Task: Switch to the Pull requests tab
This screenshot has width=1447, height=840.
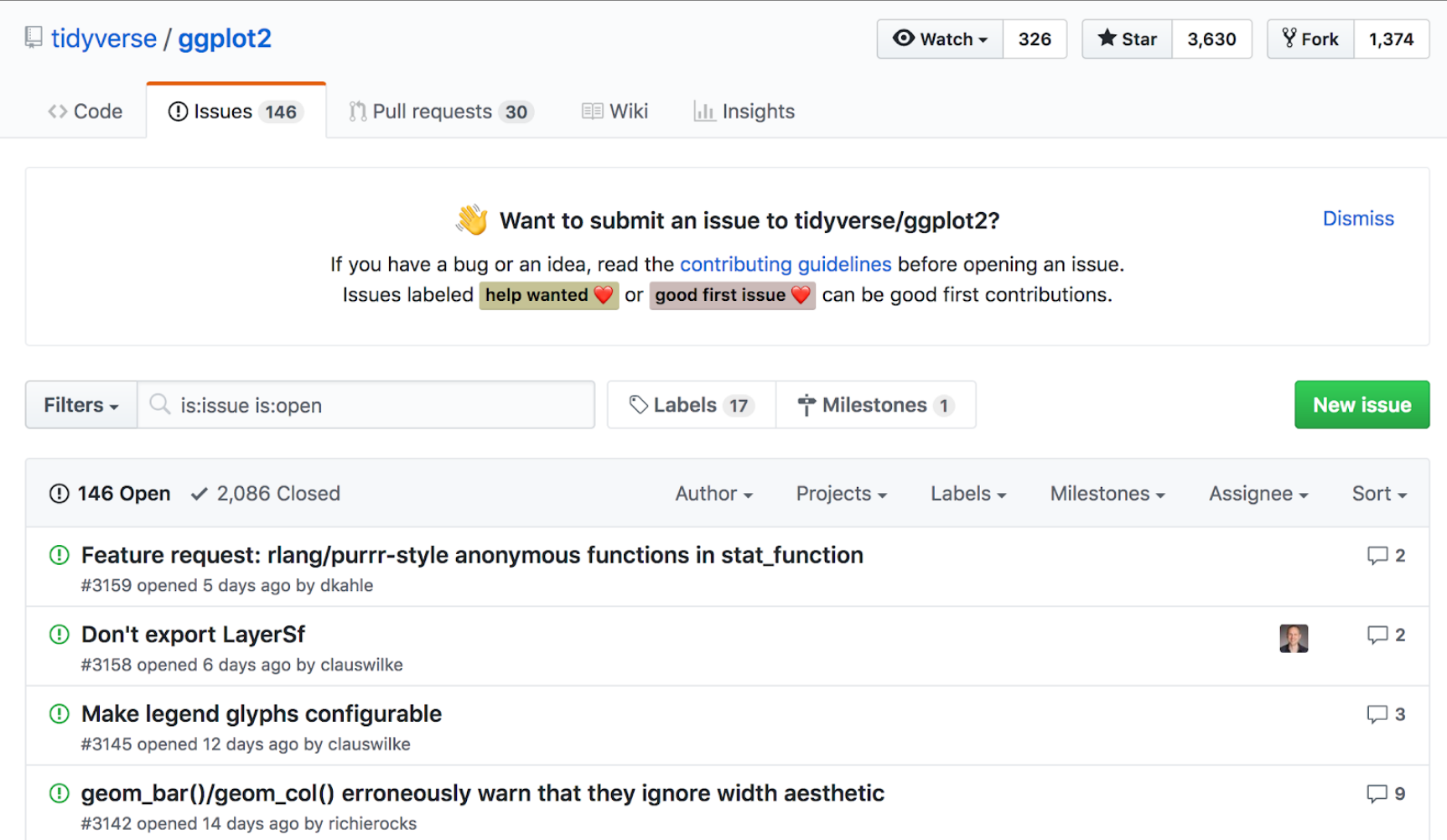Action: pos(442,111)
